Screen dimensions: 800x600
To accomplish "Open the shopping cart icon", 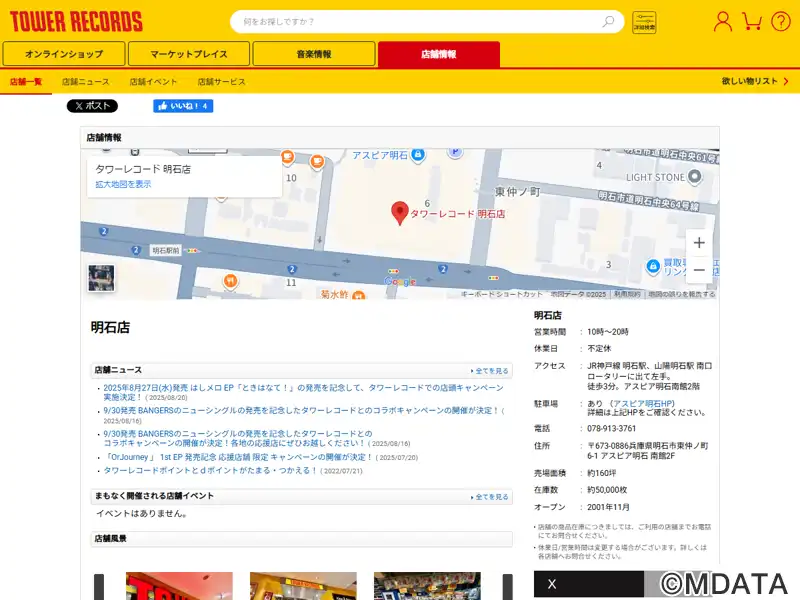I will tap(752, 21).
